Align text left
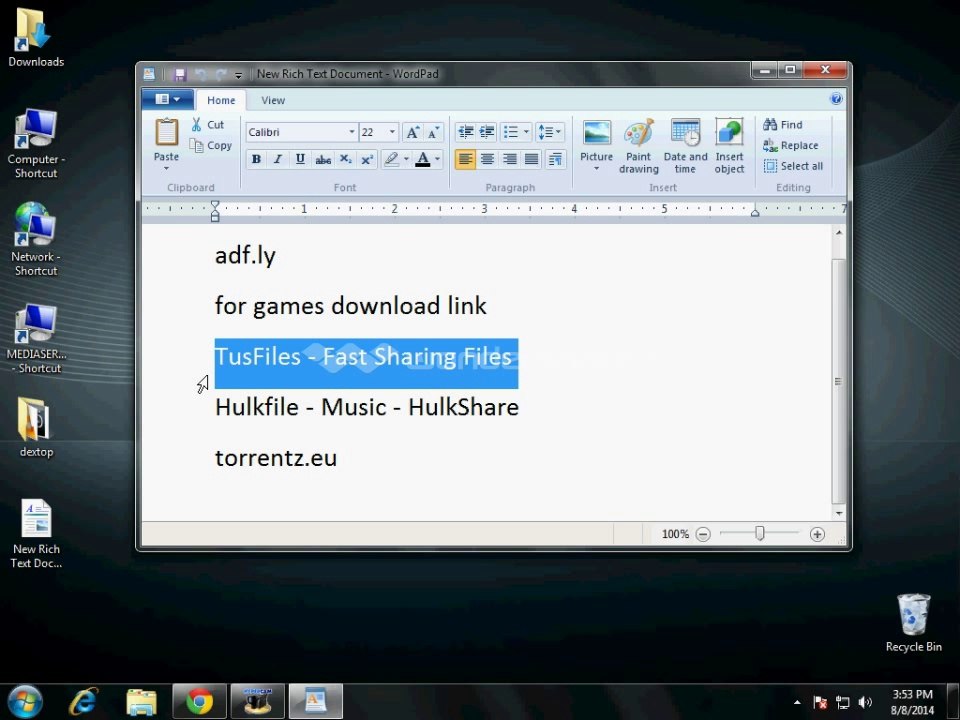This screenshot has width=960, height=720. click(x=465, y=159)
